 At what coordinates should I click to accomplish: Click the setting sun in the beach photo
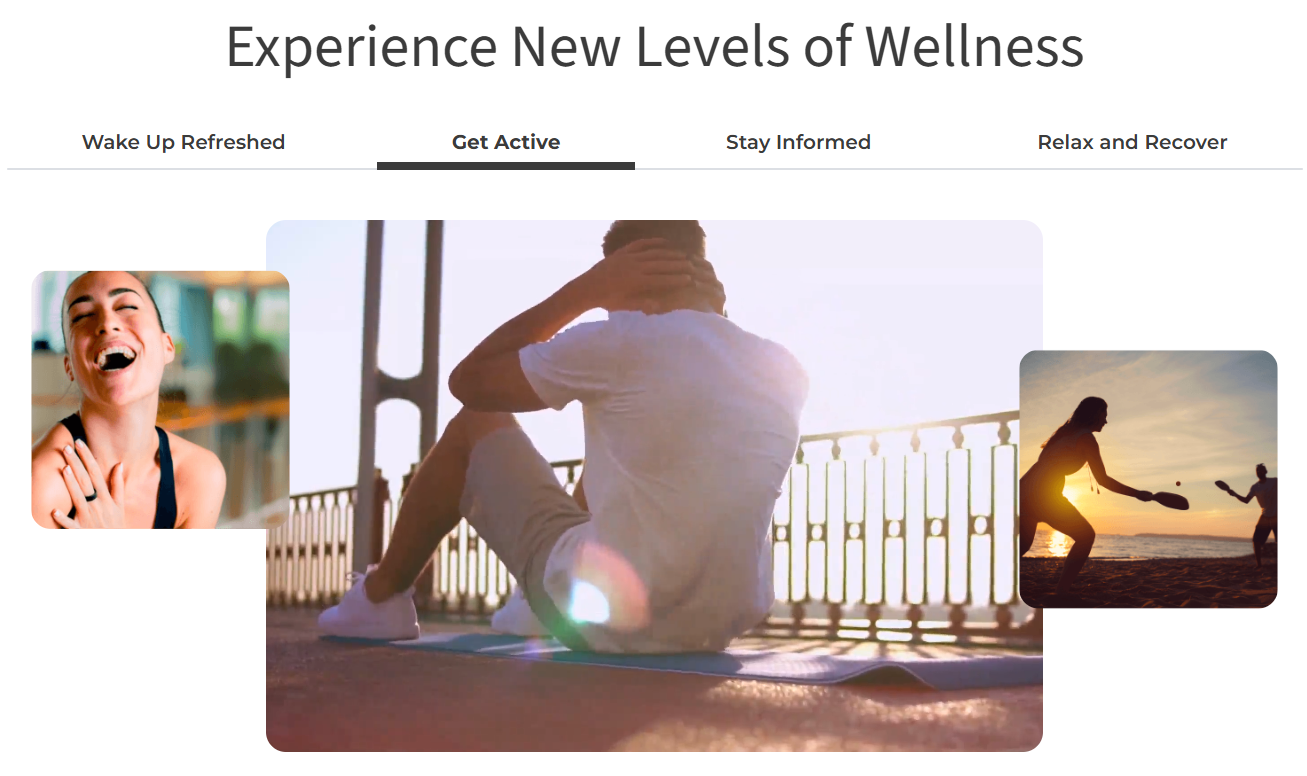tap(1071, 493)
